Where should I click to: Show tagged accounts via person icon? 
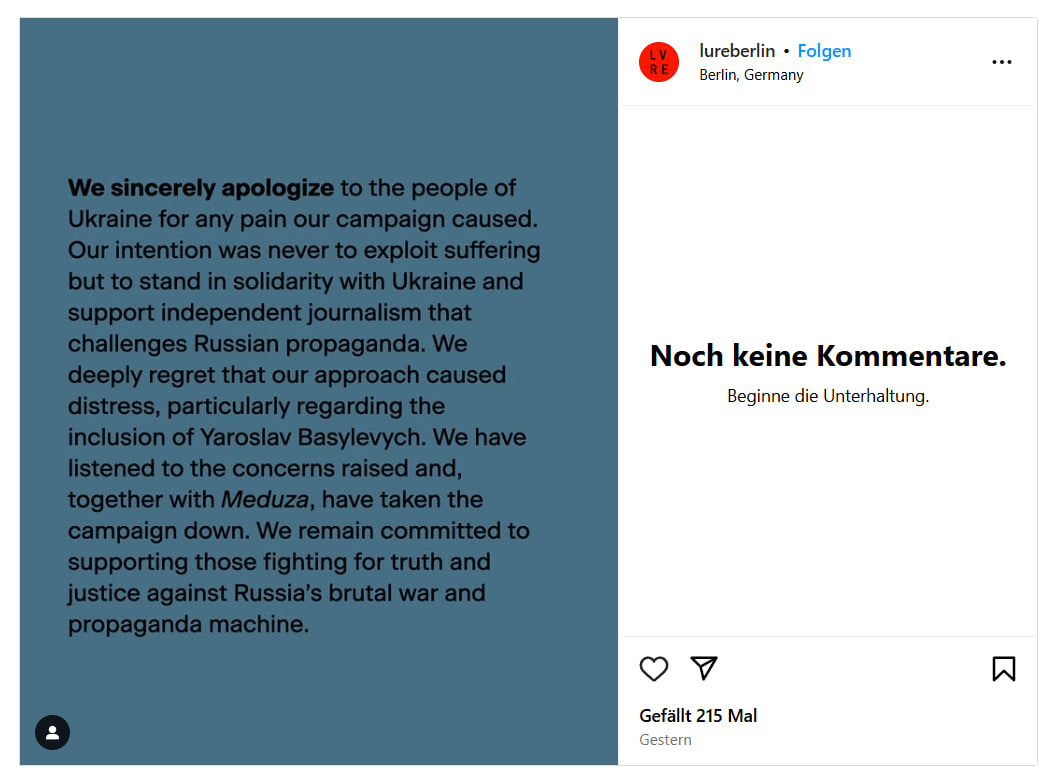click(52, 733)
